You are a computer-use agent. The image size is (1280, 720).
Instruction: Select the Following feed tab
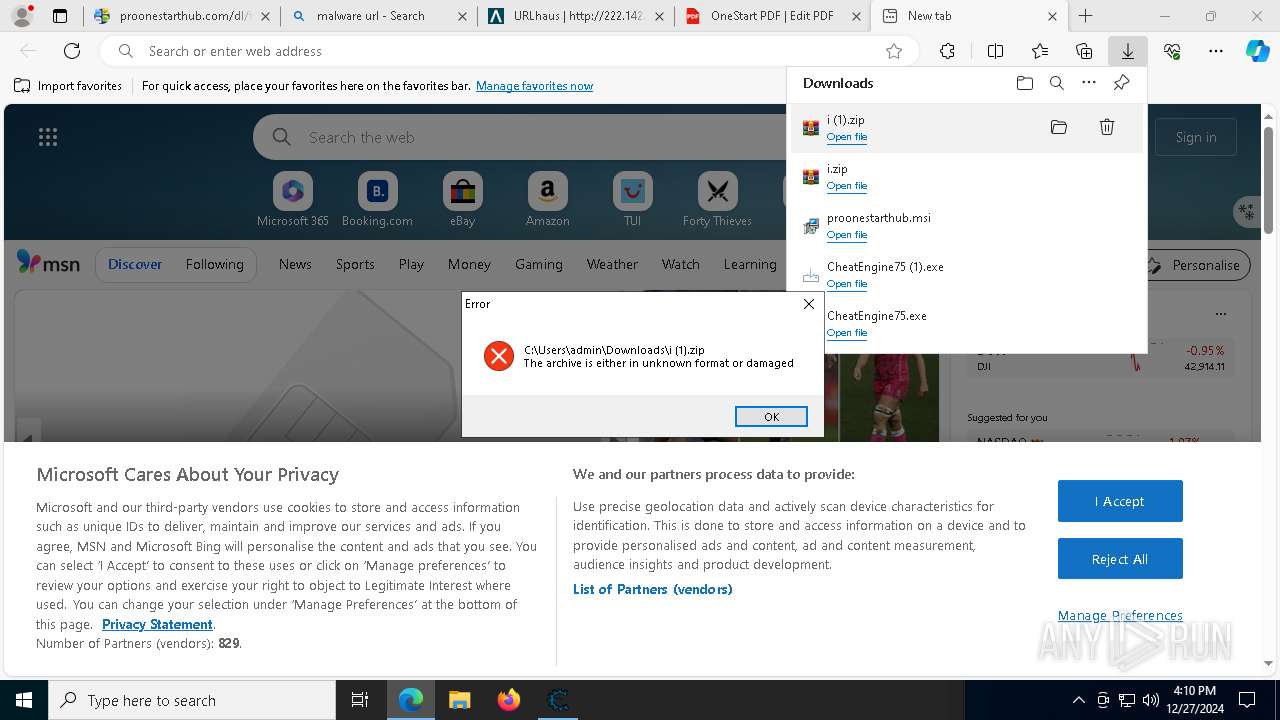point(214,264)
